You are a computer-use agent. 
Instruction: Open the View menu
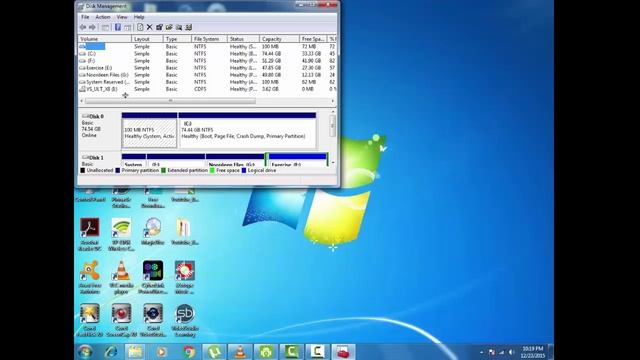point(122,17)
